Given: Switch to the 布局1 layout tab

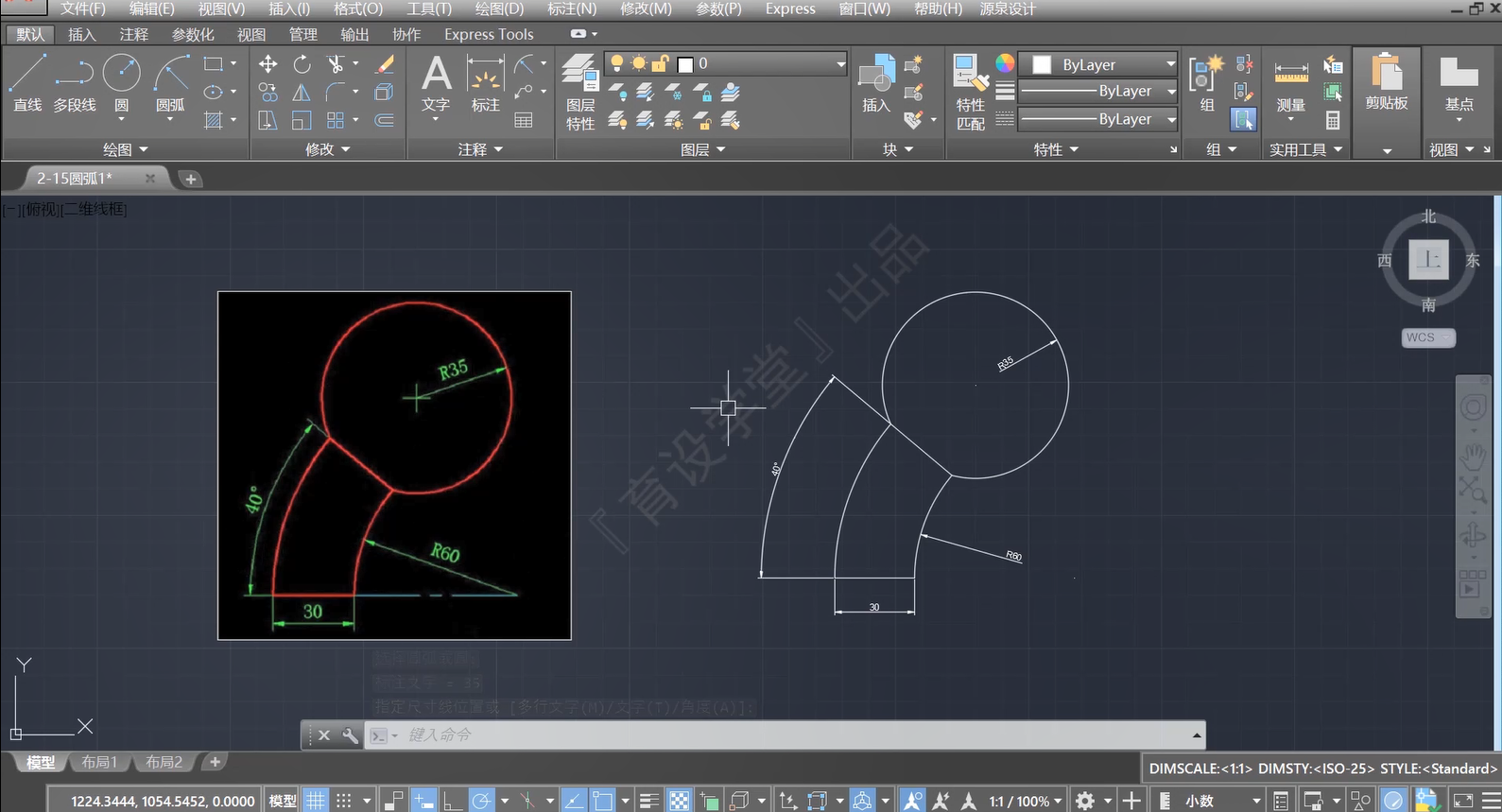Looking at the screenshot, I should (99, 762).
